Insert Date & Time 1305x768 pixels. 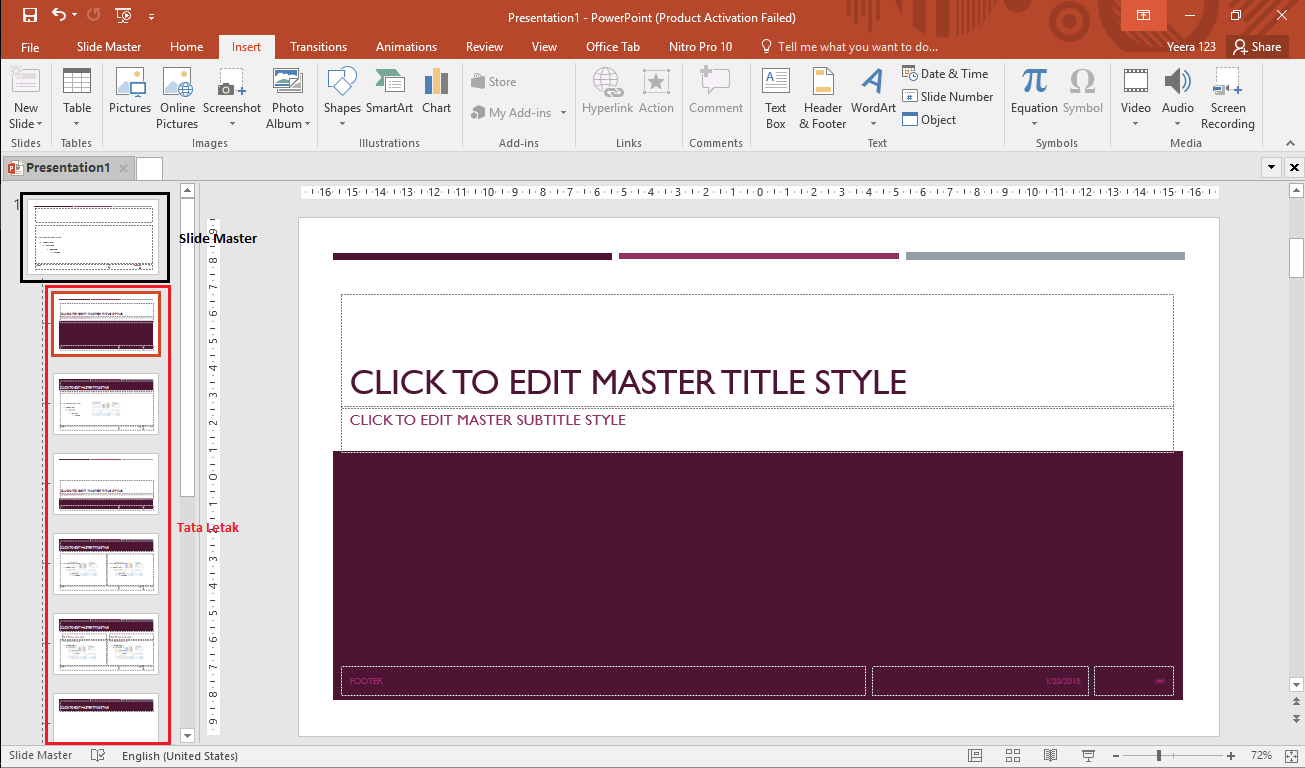click(x=946, y=72)
